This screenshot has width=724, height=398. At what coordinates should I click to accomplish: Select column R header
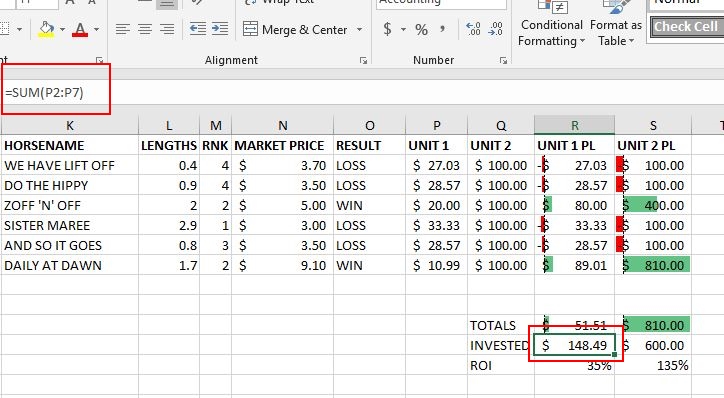pyautogui.click(x=574, y=126)
